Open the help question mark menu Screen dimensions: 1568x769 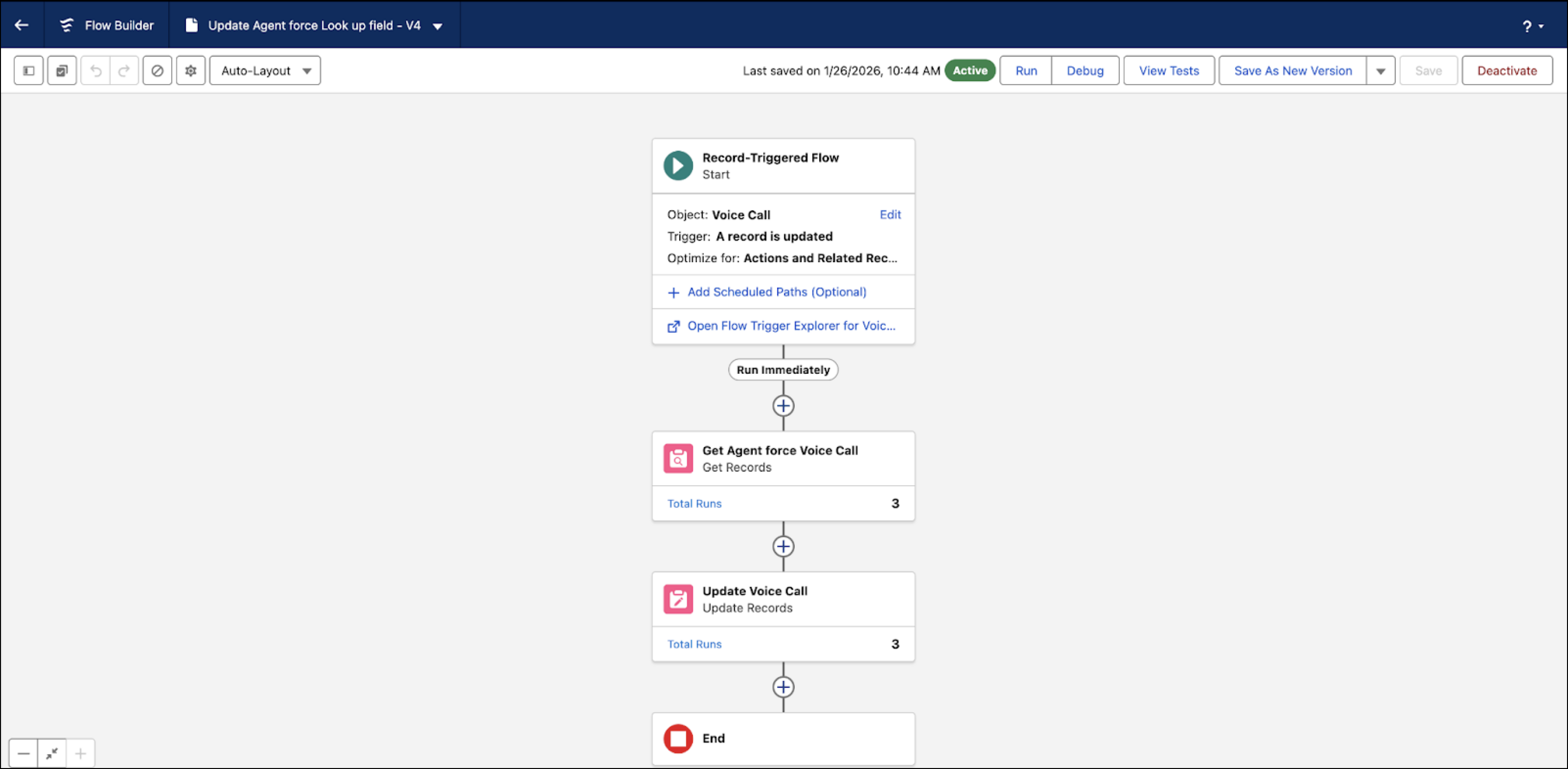1533,26
